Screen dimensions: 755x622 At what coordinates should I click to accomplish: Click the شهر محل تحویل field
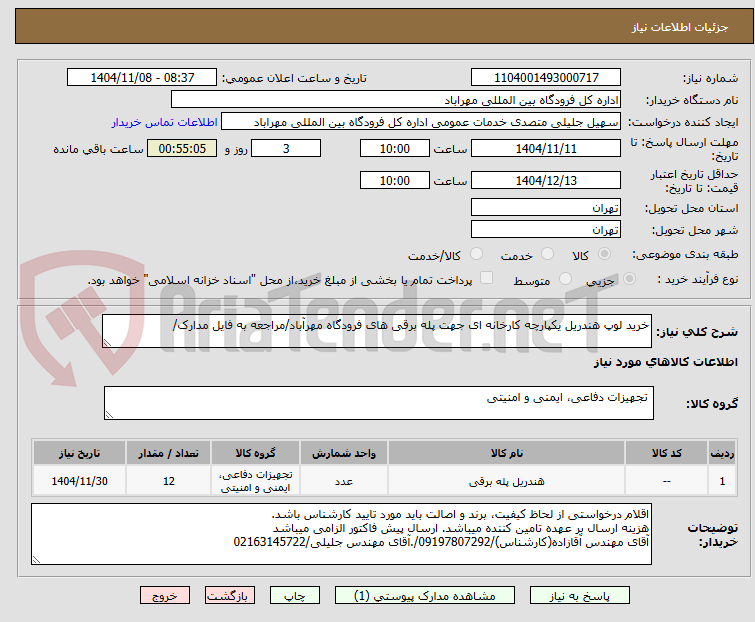(x=546, y=230)
